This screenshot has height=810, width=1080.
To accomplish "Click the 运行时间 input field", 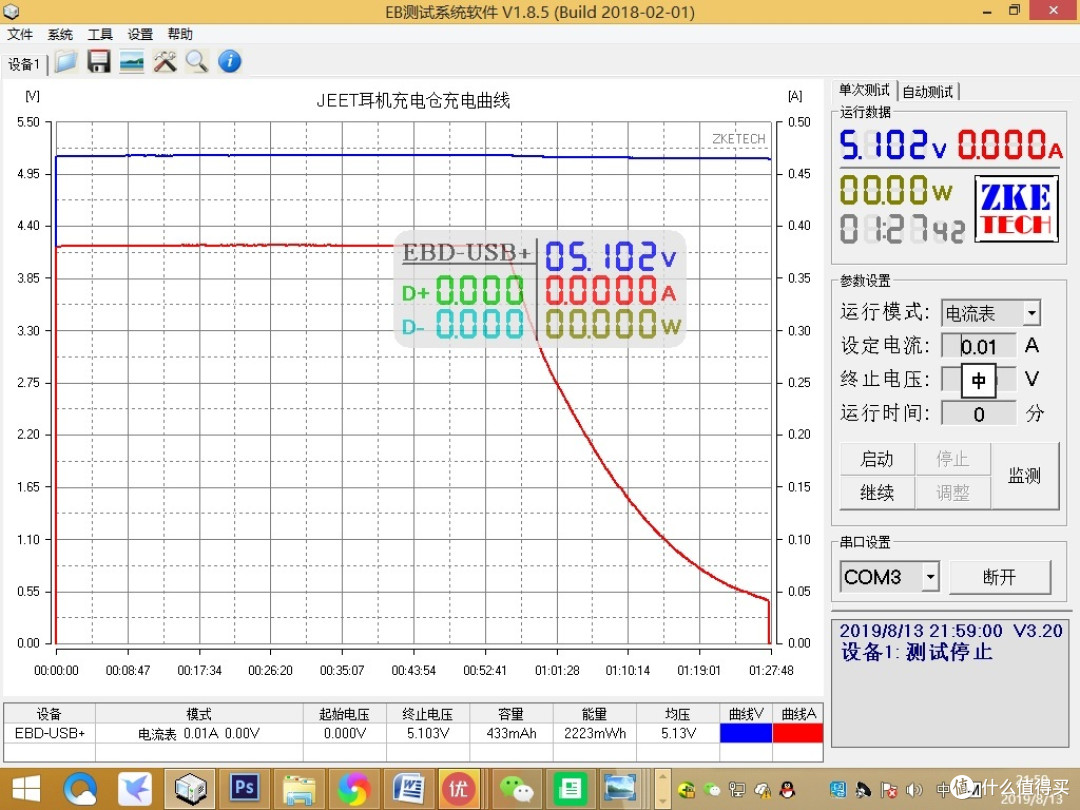I will coord(979,413).
